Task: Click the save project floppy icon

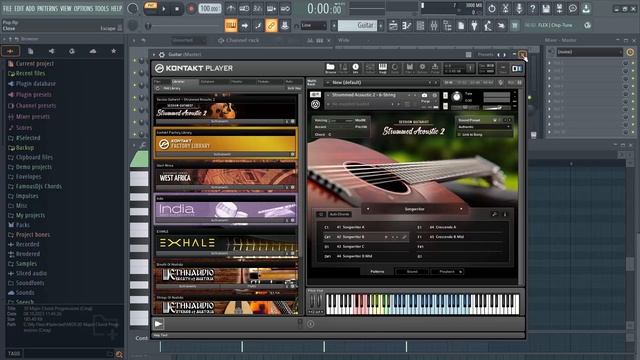Action: 546,9
